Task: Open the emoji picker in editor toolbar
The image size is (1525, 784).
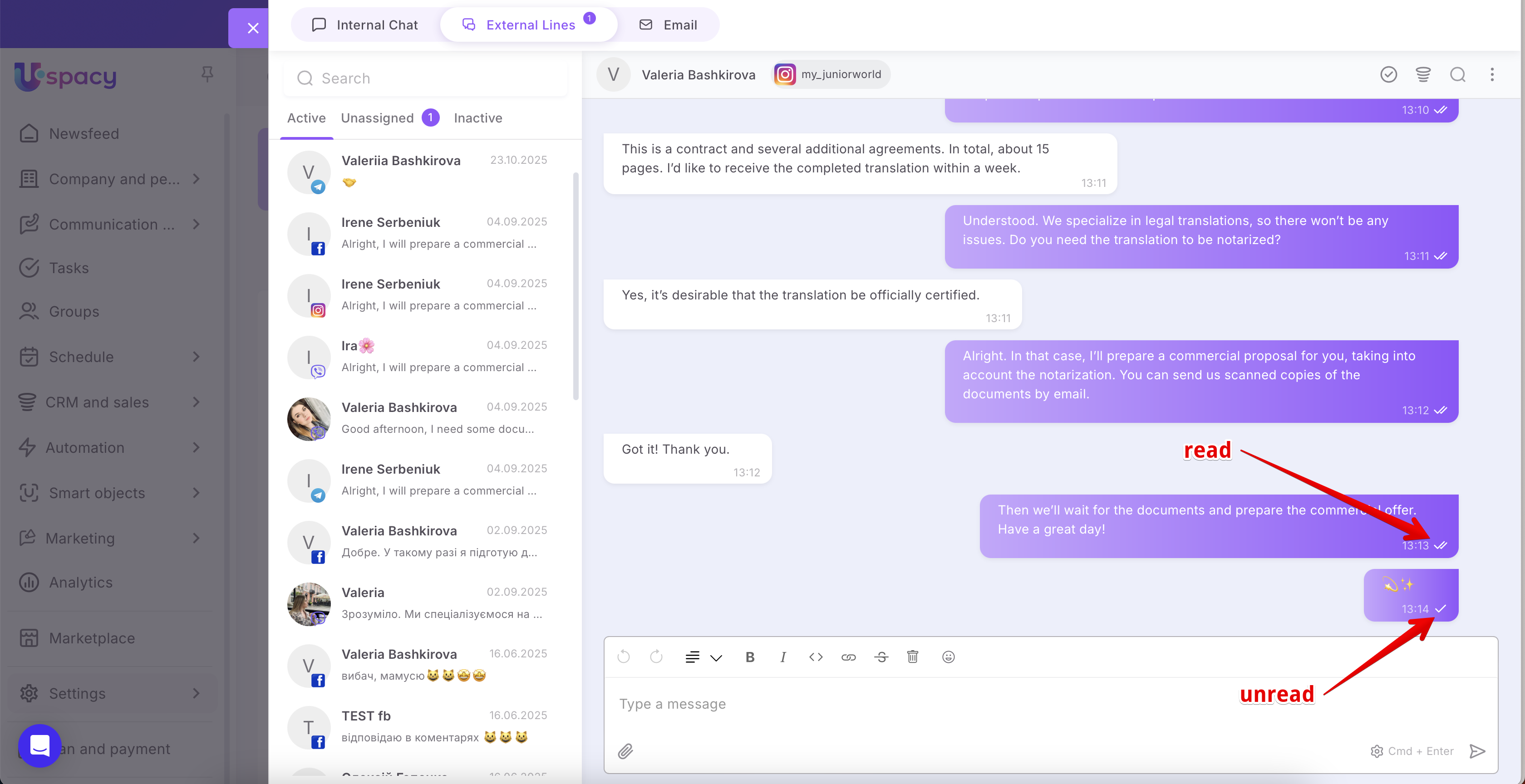Action: pos(948,657)
